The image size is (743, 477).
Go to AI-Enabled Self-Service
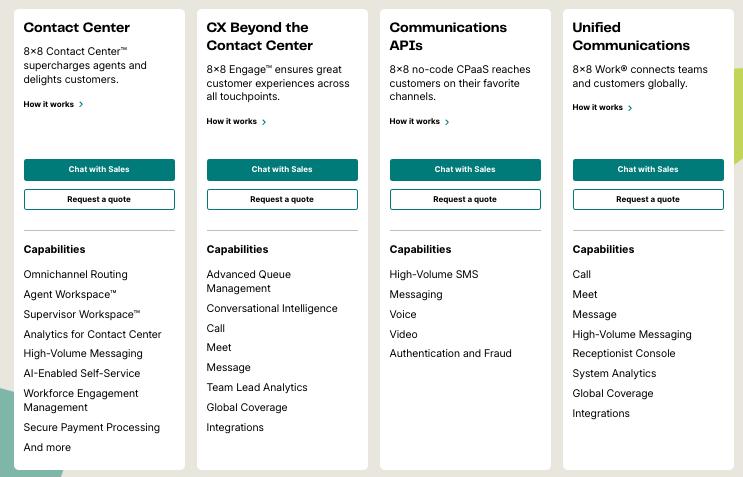pyautogui.click(x=82, y=374)
